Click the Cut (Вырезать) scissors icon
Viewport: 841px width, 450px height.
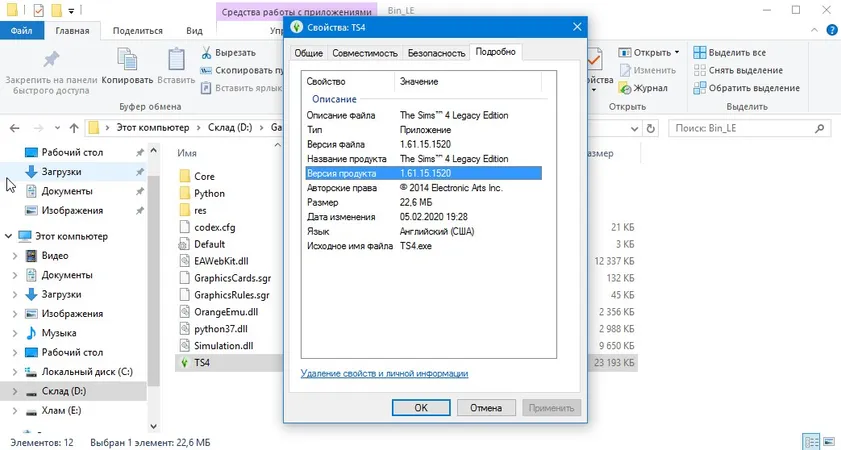point(206,53)
